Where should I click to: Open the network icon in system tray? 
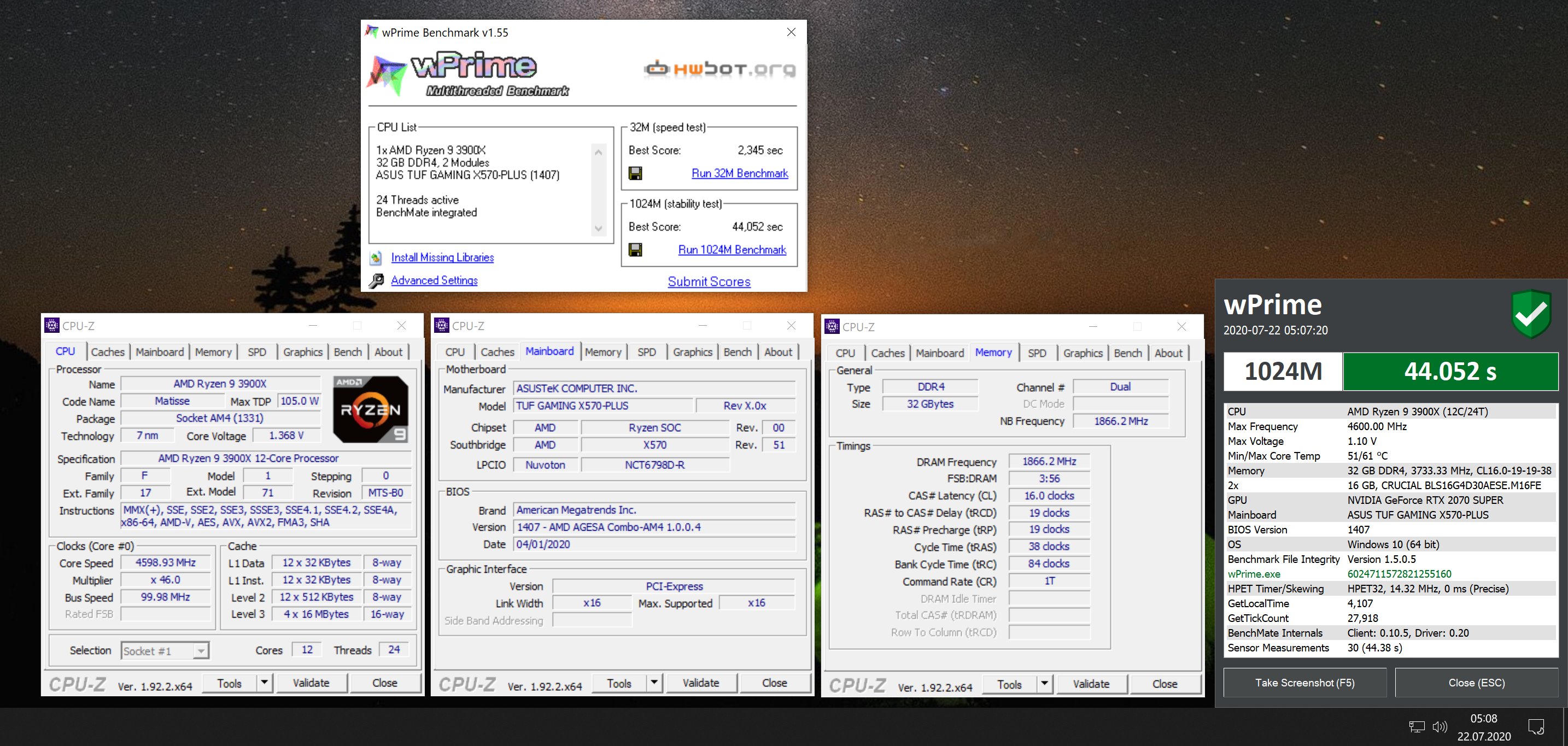[1417, 726]
